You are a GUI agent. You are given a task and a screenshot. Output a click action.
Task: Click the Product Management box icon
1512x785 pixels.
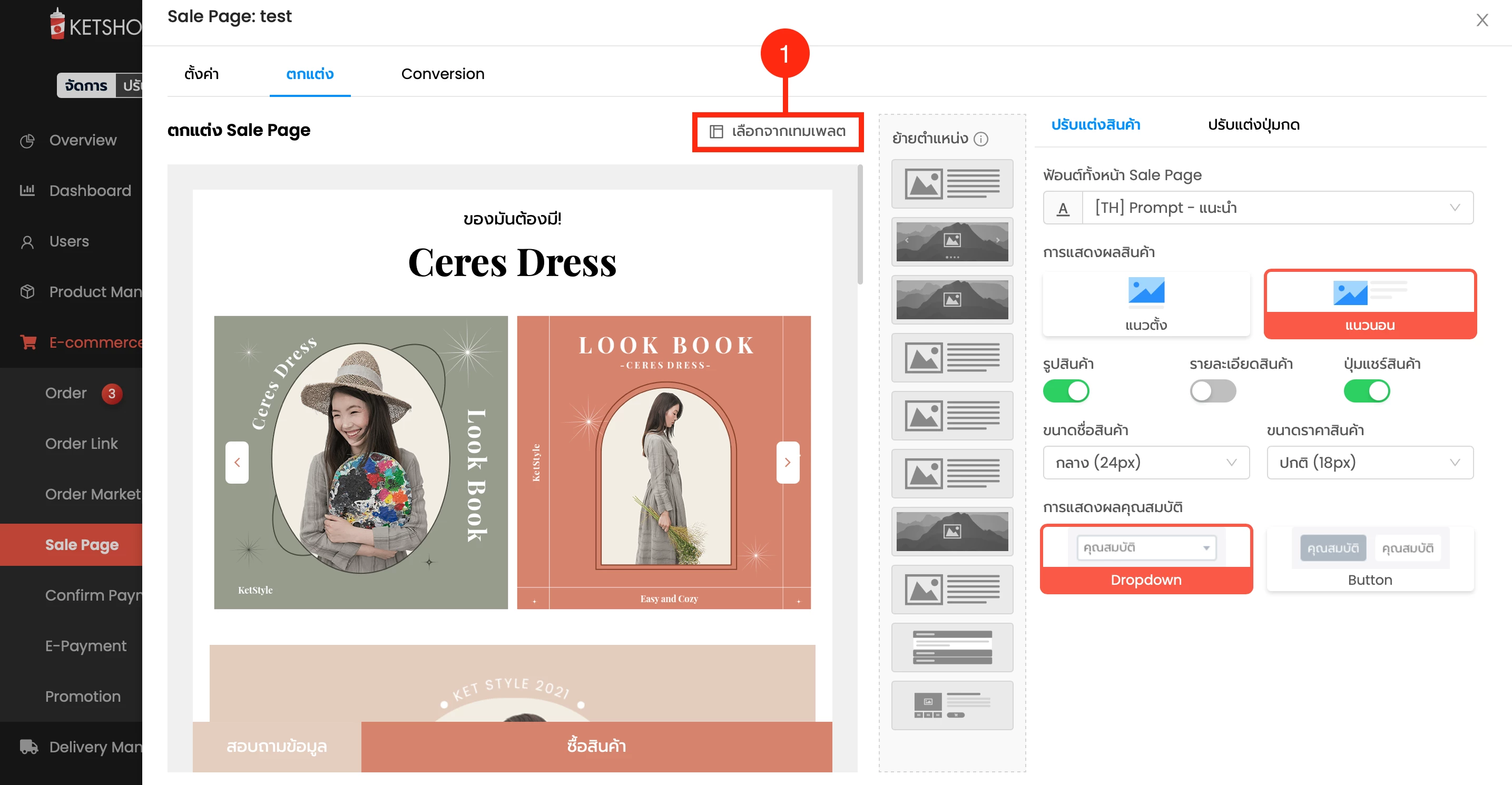[x=27, y=292]
